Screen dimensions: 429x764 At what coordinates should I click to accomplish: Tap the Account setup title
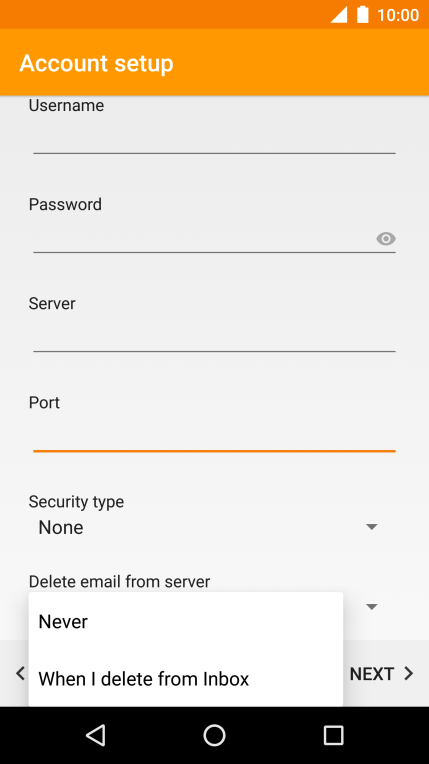97,63
